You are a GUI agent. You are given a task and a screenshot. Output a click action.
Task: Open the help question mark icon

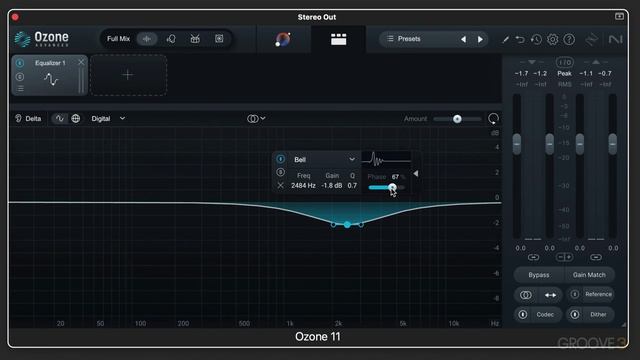tap(569, 39)
